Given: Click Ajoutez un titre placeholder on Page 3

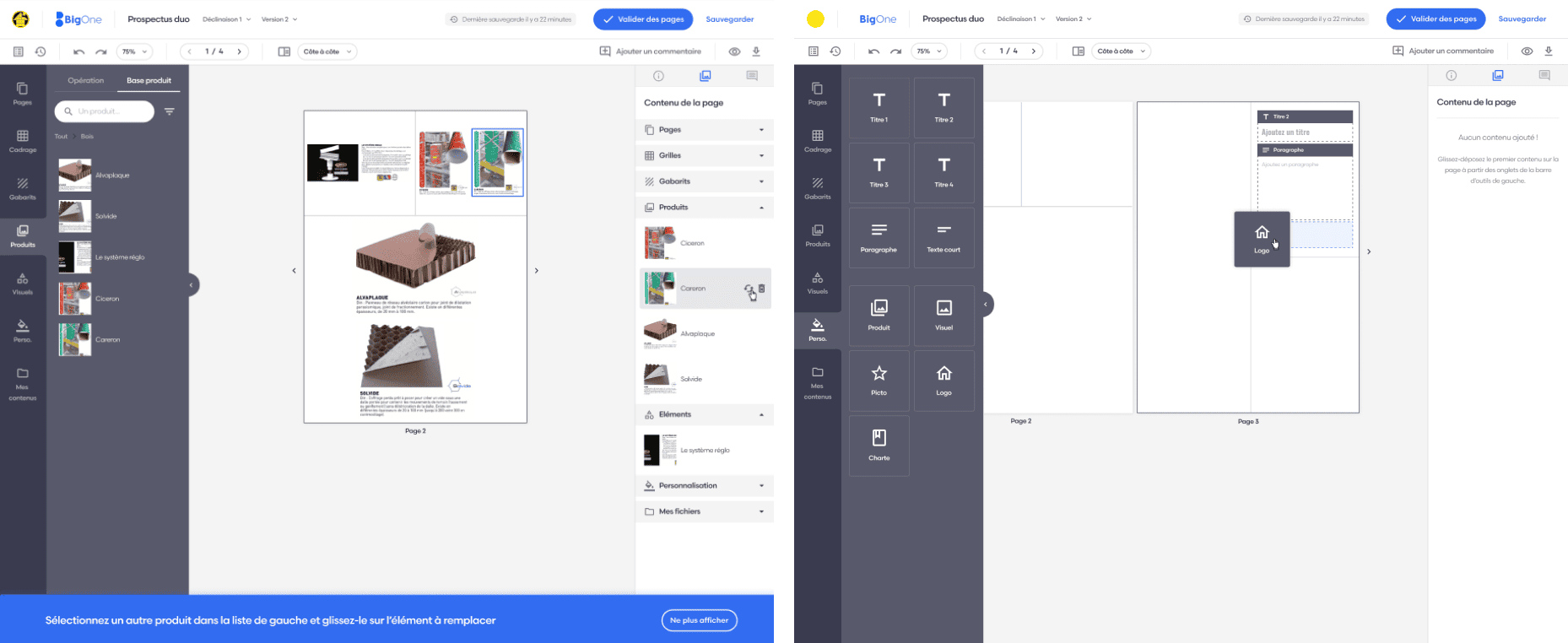Looking at the screenshot, I should click(1304, 132).
